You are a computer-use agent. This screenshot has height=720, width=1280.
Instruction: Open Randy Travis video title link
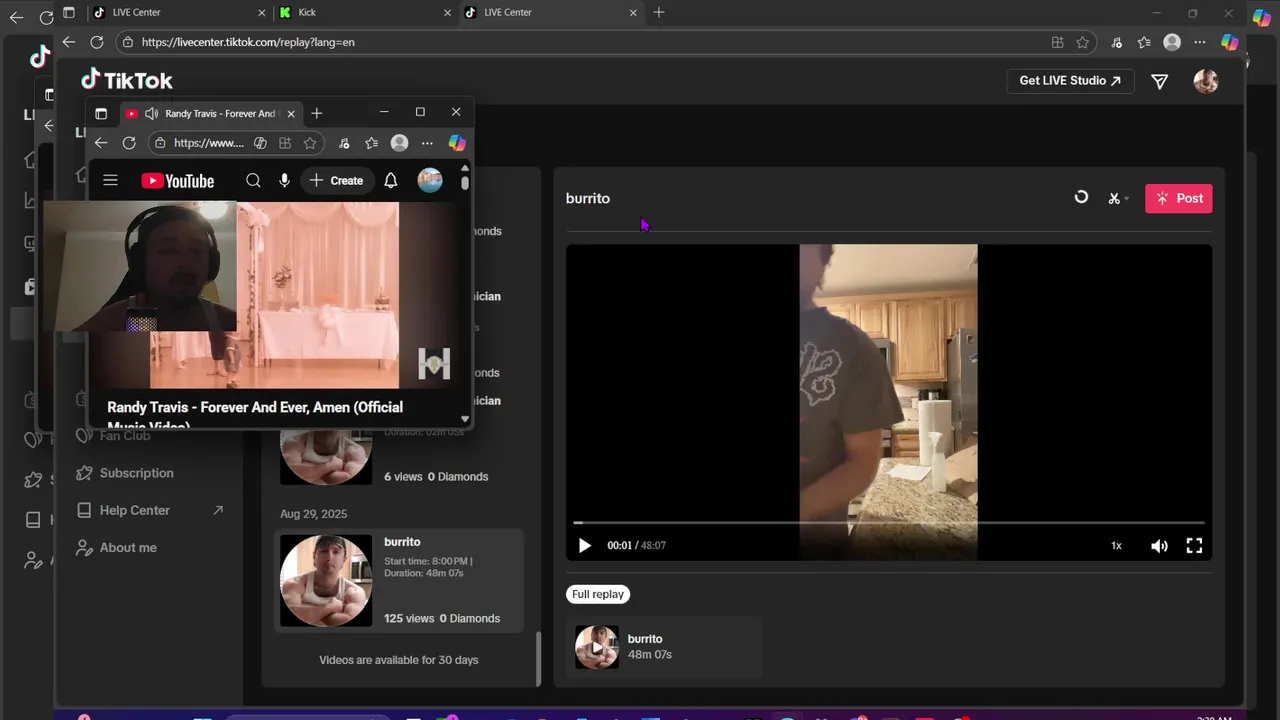pyautogui.click(x=255, y=415)
